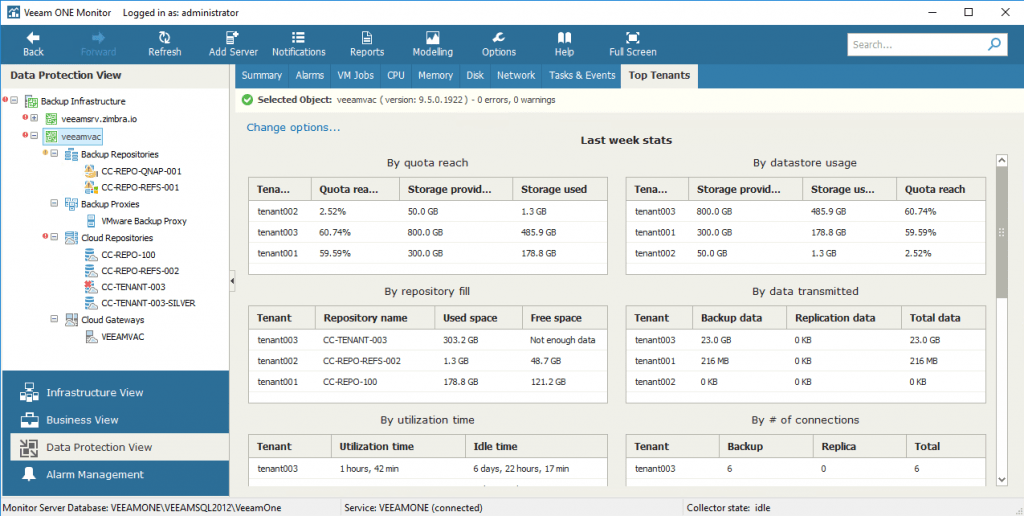The width and height of the screenshot is (1024, 516).
Task: Select CC-TENANT-003 cloud repository
Action: (133, 287)
